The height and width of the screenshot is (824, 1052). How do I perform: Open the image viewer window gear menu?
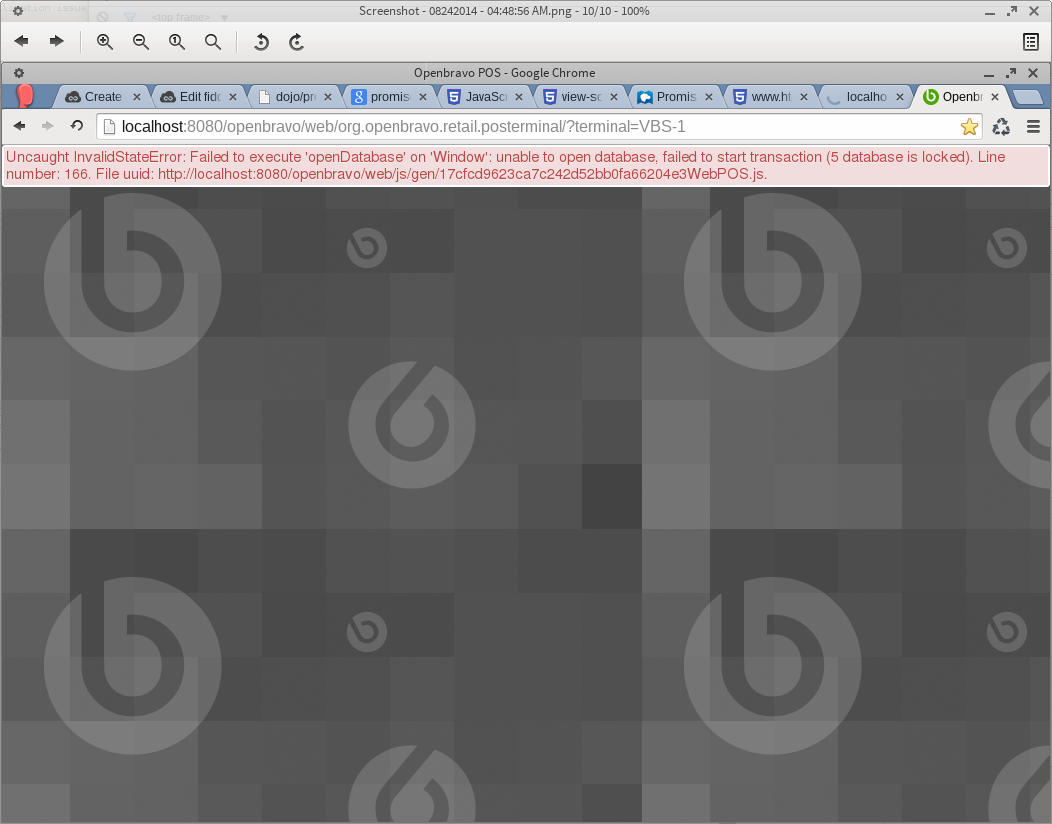18,11
